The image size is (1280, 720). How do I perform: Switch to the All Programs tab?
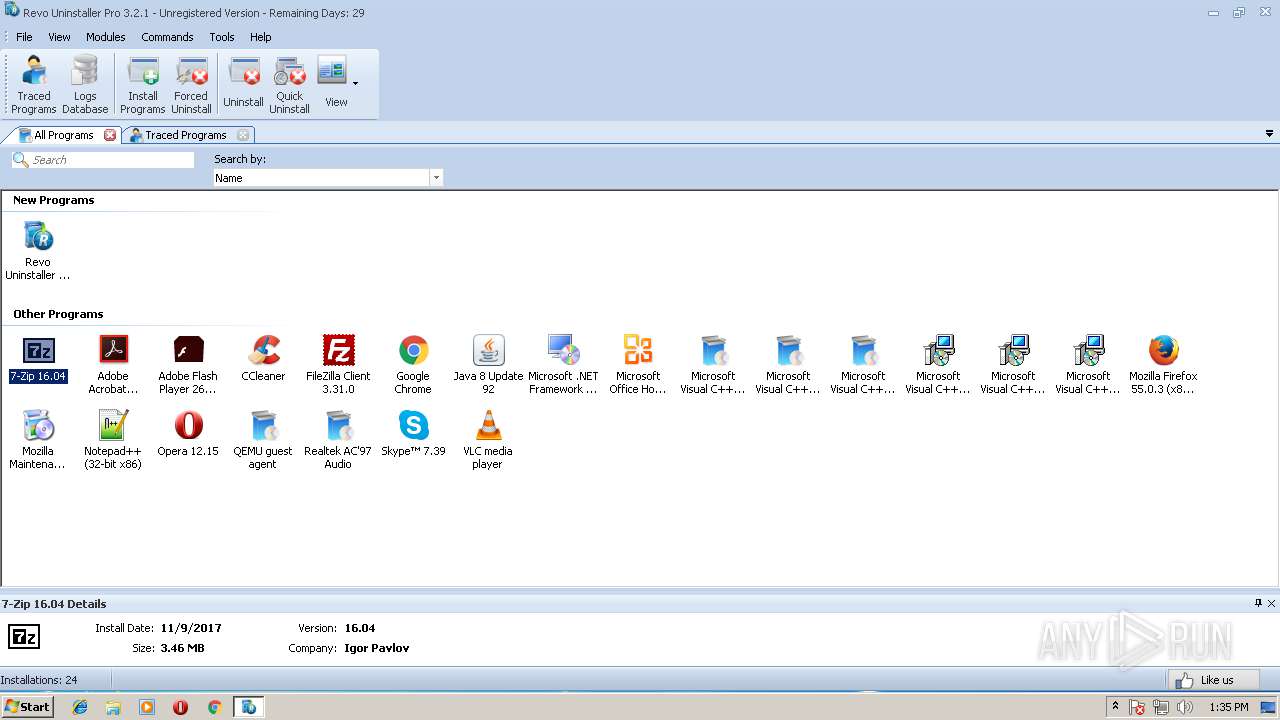click(x=64, y=135)
